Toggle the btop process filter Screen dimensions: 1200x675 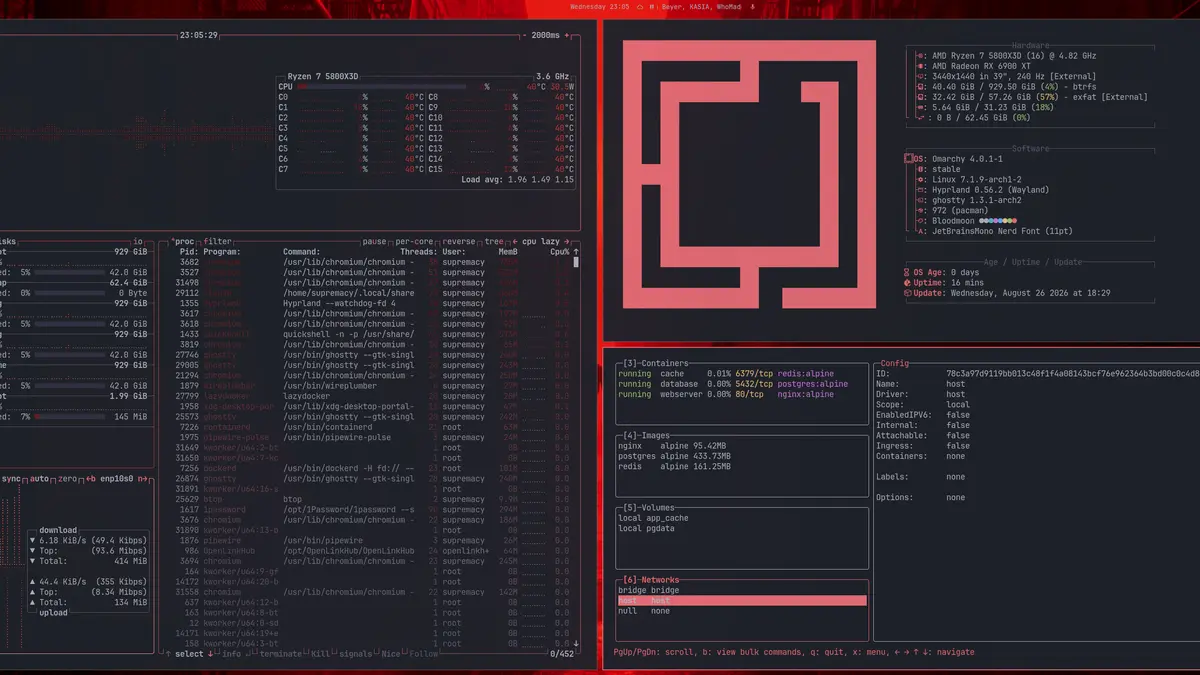click(218, 242)
